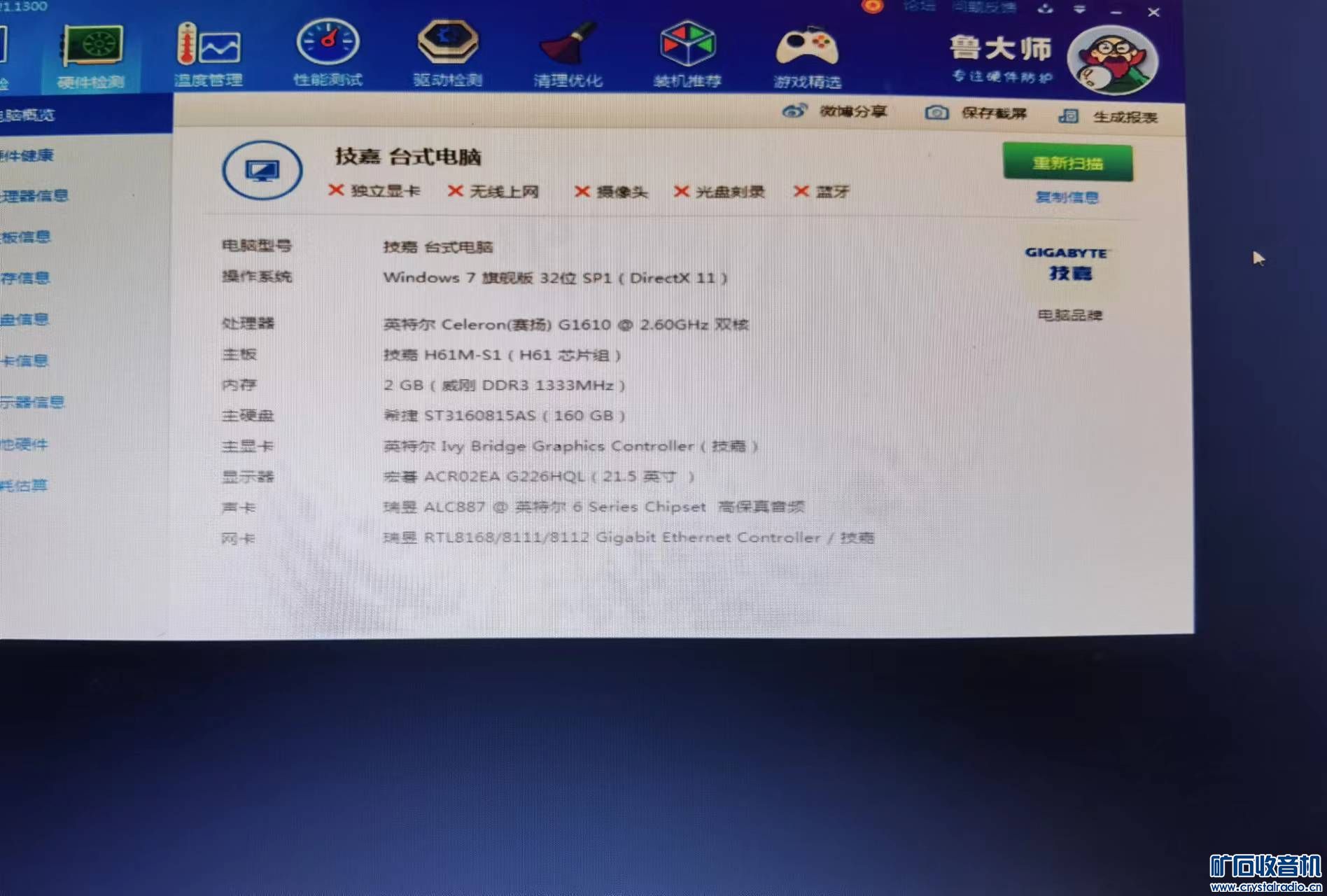Click the 专注硬件防护 slogan under 鲁大师
The width and height of the screenshot is (1327, 896).
pos(1002,76)
